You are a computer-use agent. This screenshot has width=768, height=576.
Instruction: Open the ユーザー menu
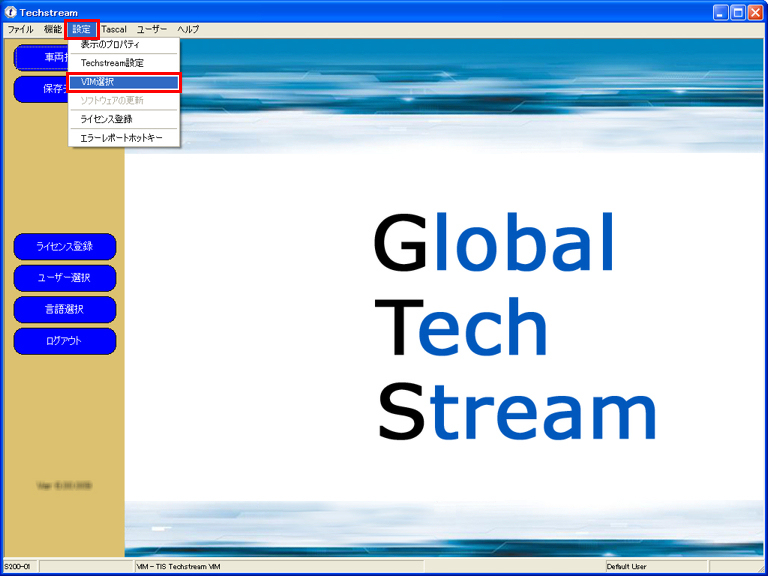pyautogui.click(x=152, y=29)
